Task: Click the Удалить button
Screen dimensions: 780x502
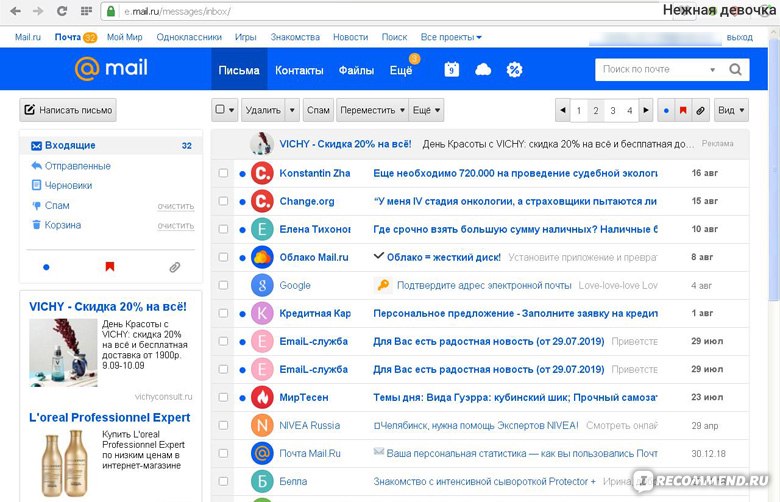Action: click(x=263, y=110)
